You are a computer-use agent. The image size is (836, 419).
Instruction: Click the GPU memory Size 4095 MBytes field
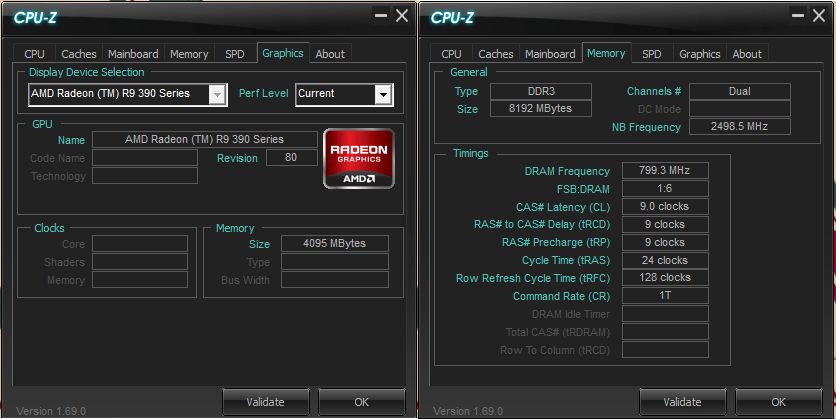[x=335, y=244]
